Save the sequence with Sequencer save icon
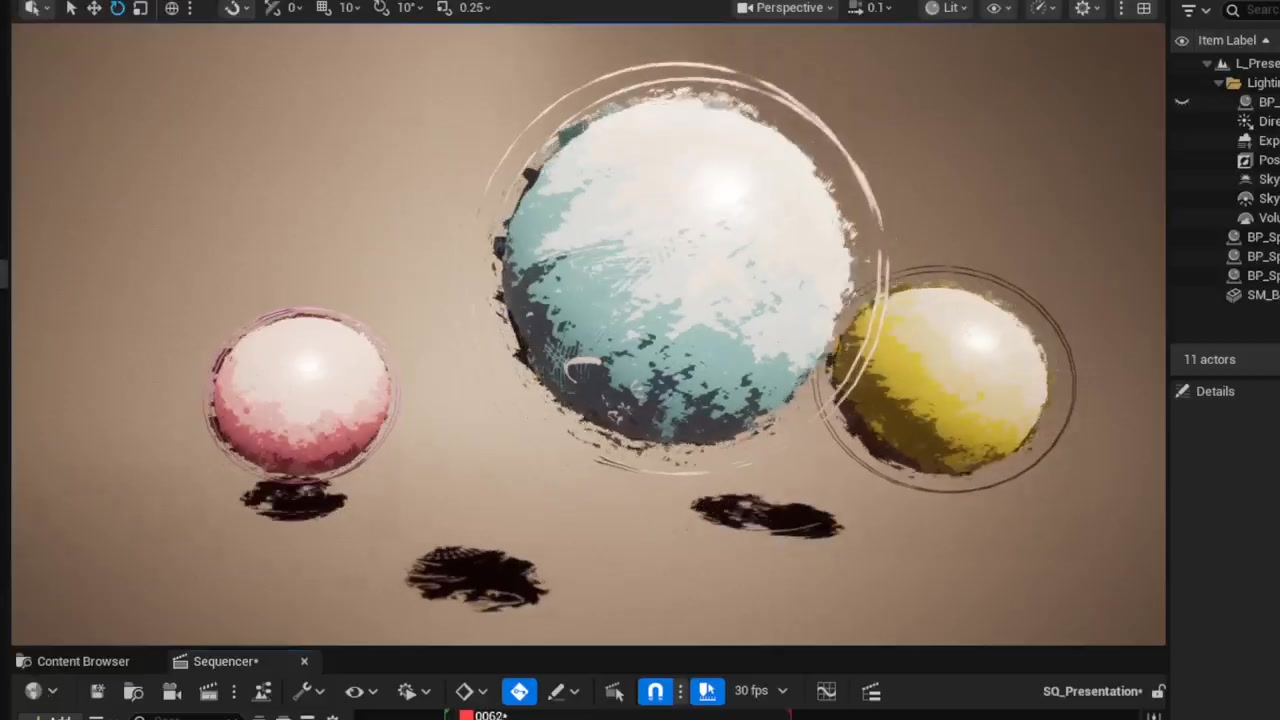The height and width of the screenshot is (720, 1280). [97, 691]
